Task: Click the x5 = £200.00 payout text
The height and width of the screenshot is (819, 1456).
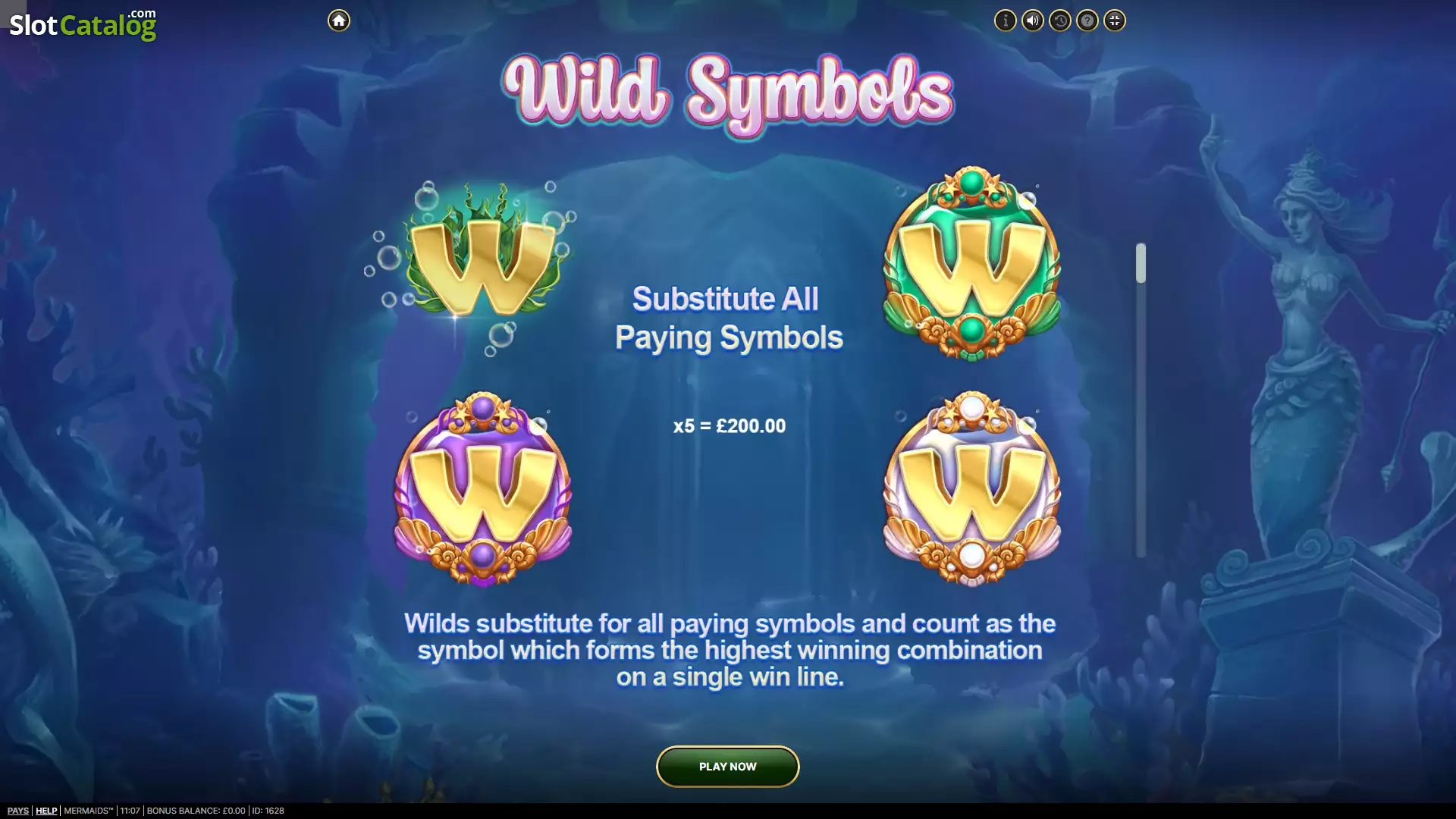Action: [x=730, y=426]
